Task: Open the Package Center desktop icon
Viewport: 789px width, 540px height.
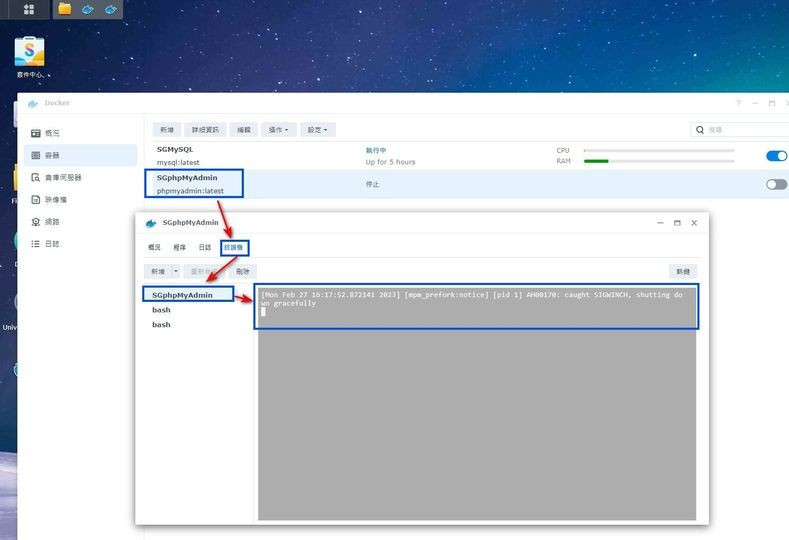Action: [x=29, y=51]
